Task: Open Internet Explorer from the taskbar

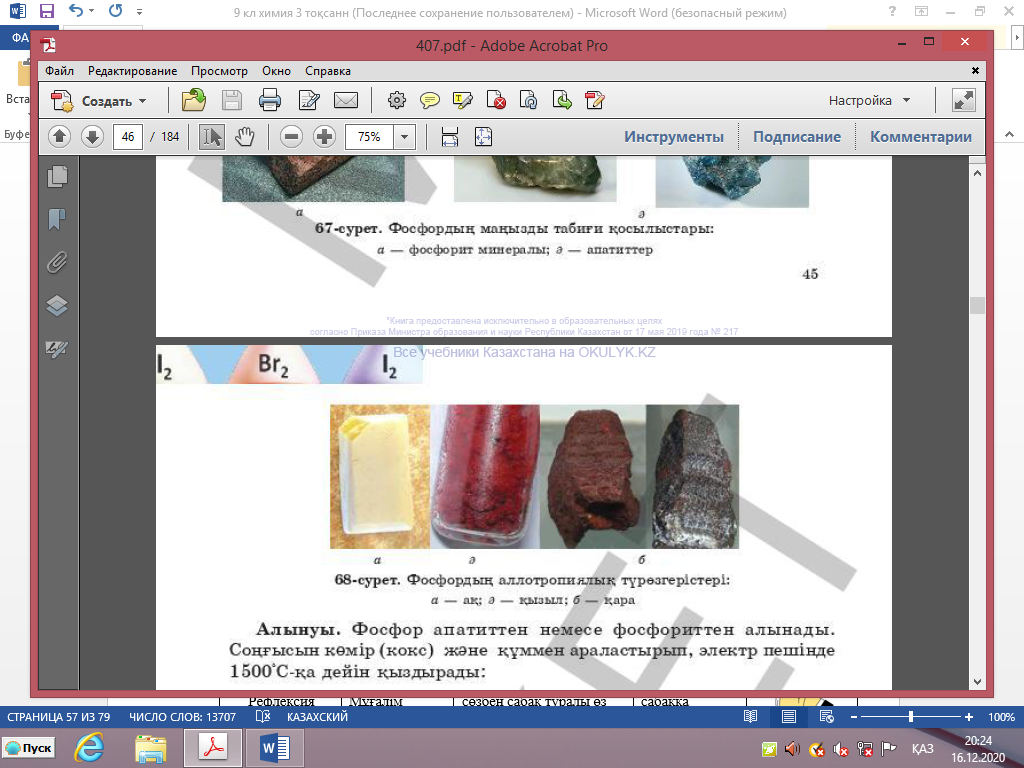Action: [89, 748]
